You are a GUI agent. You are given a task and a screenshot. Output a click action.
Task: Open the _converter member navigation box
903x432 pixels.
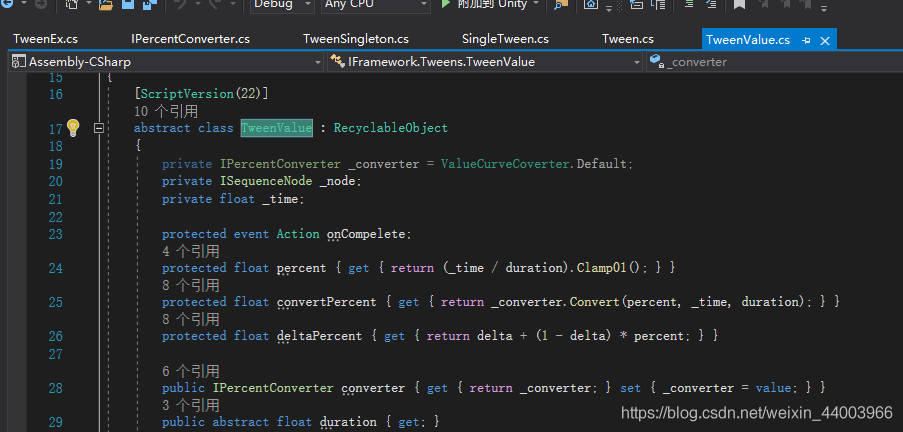775,62
